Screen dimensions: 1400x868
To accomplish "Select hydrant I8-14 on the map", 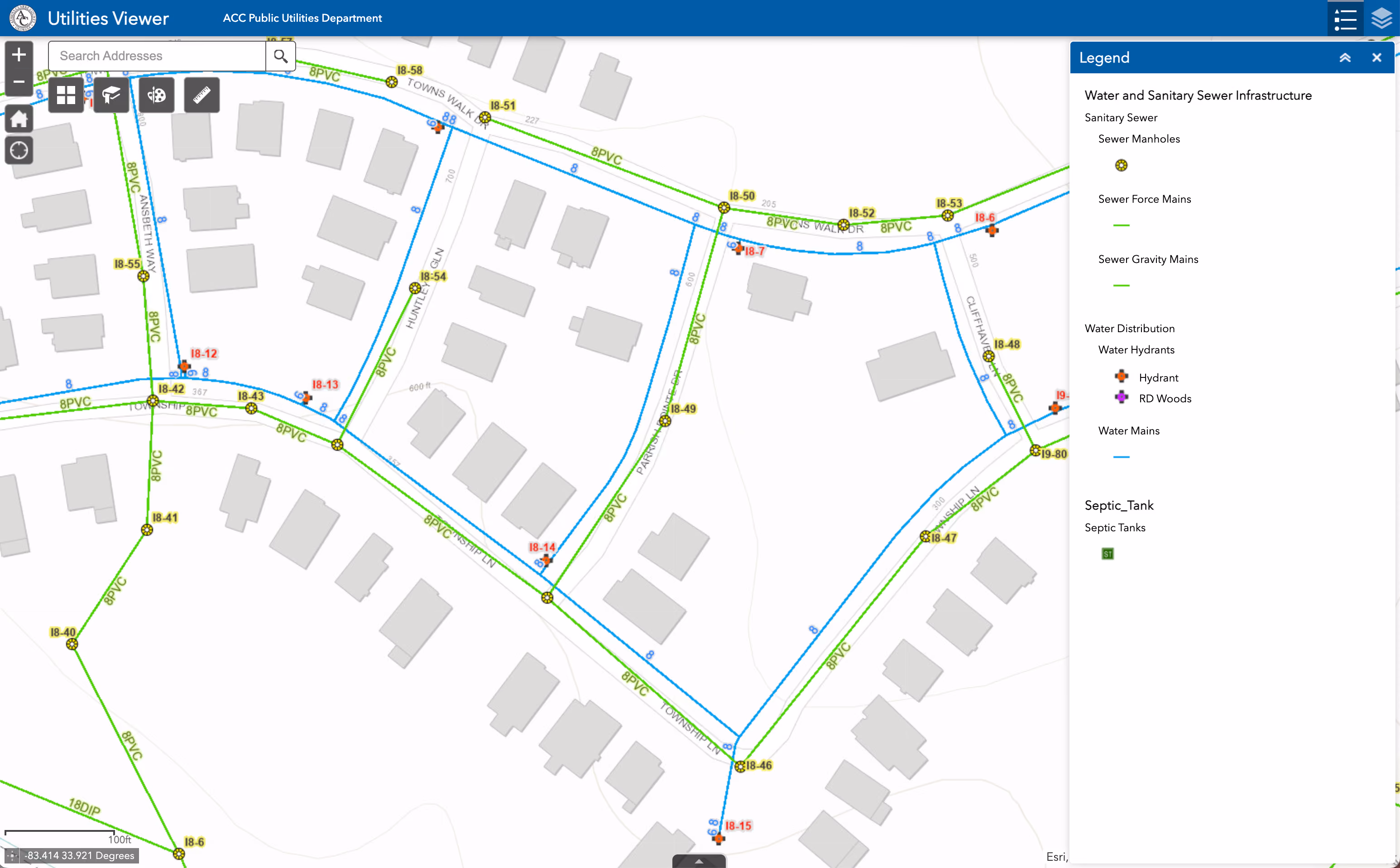I will (546, 560).
